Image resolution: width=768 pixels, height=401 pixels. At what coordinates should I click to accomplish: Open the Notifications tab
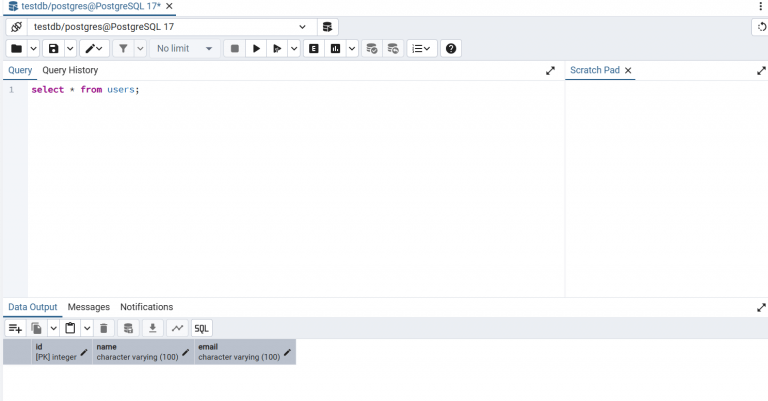tap(146, 307)
